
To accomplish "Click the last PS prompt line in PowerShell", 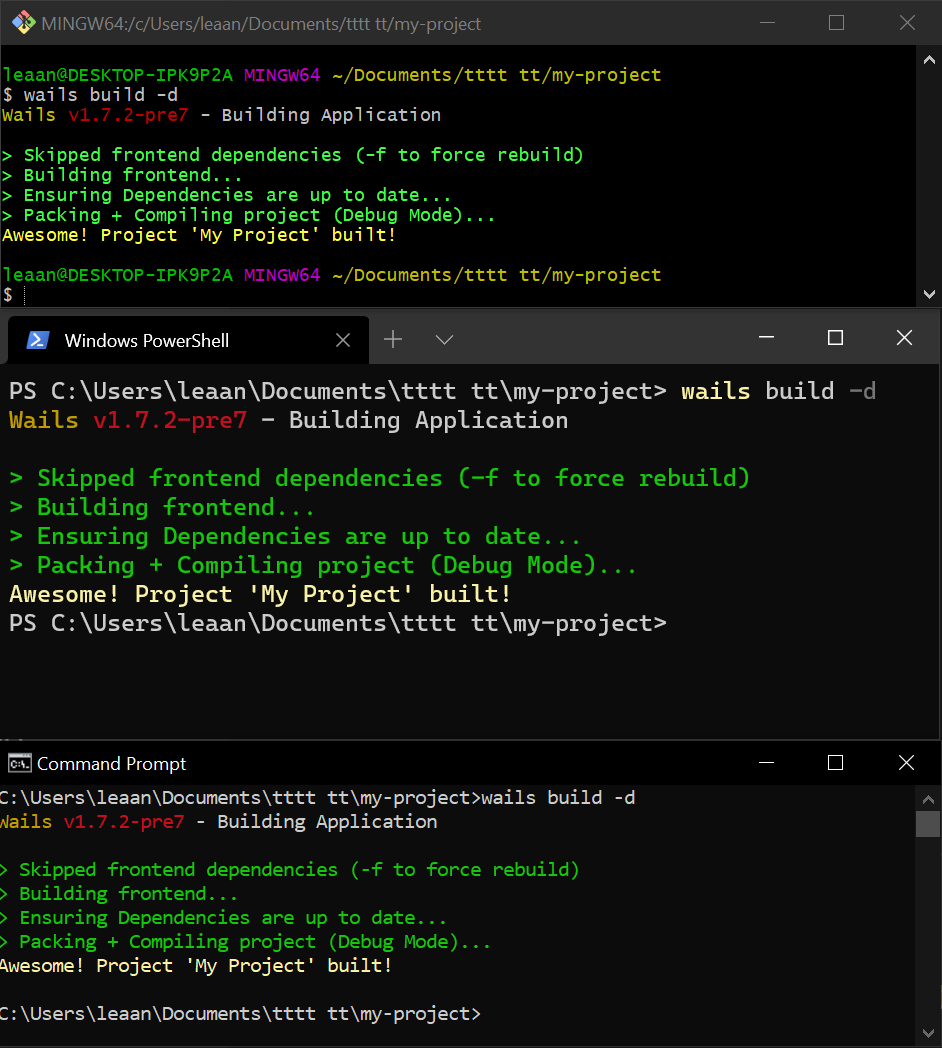I will [338, 624].
